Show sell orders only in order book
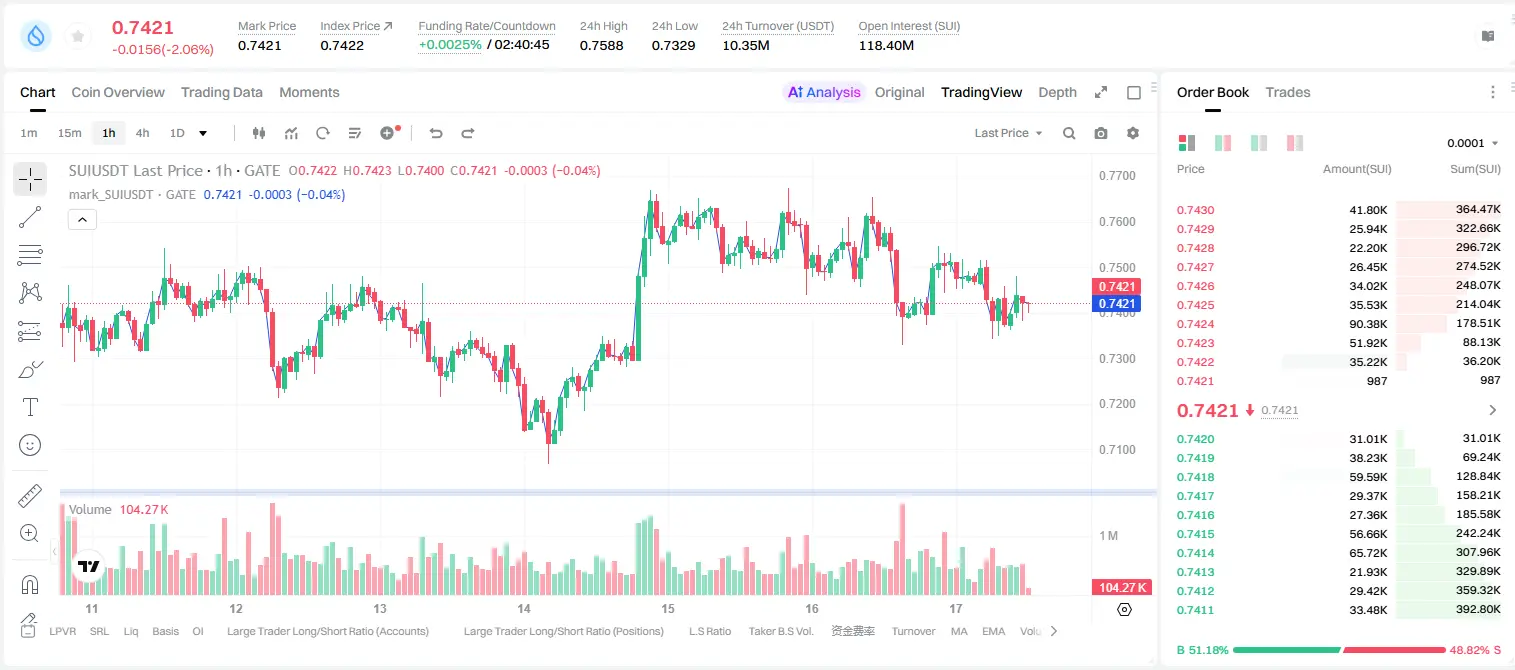 tap(1295, 143)
